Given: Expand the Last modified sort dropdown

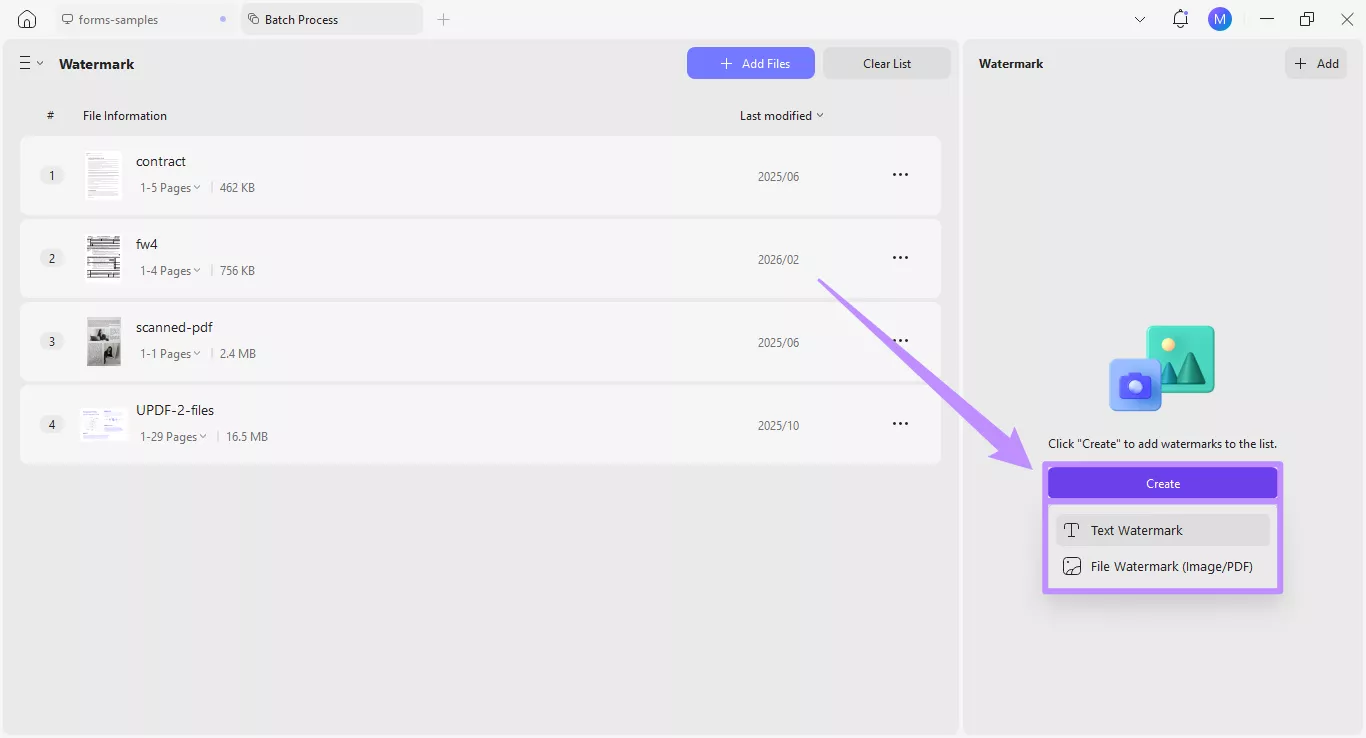Looking at the screenshot, I should click(781, 115).
